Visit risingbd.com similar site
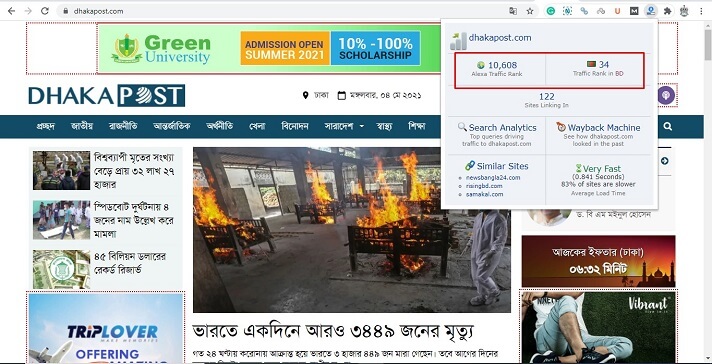 tap(484, 186)
